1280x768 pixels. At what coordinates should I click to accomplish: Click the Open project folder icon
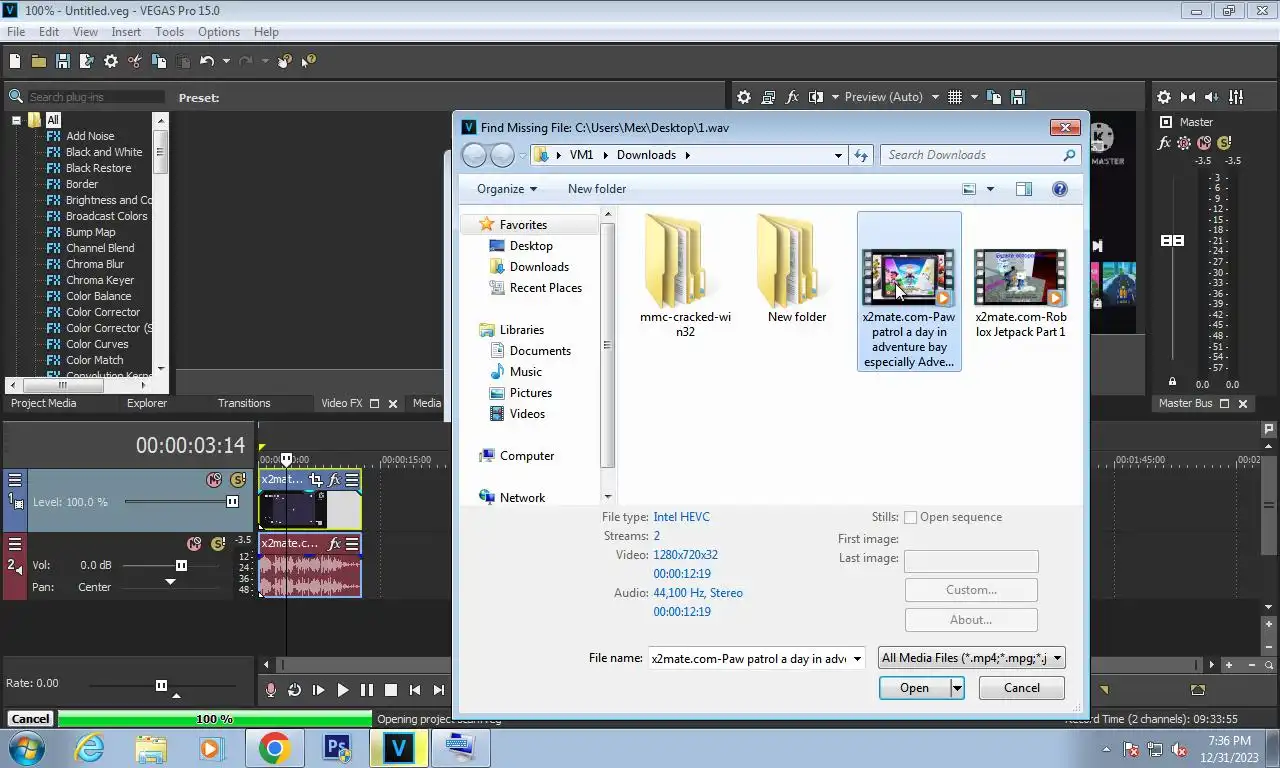pyautogui.click(x=39, y=61)
